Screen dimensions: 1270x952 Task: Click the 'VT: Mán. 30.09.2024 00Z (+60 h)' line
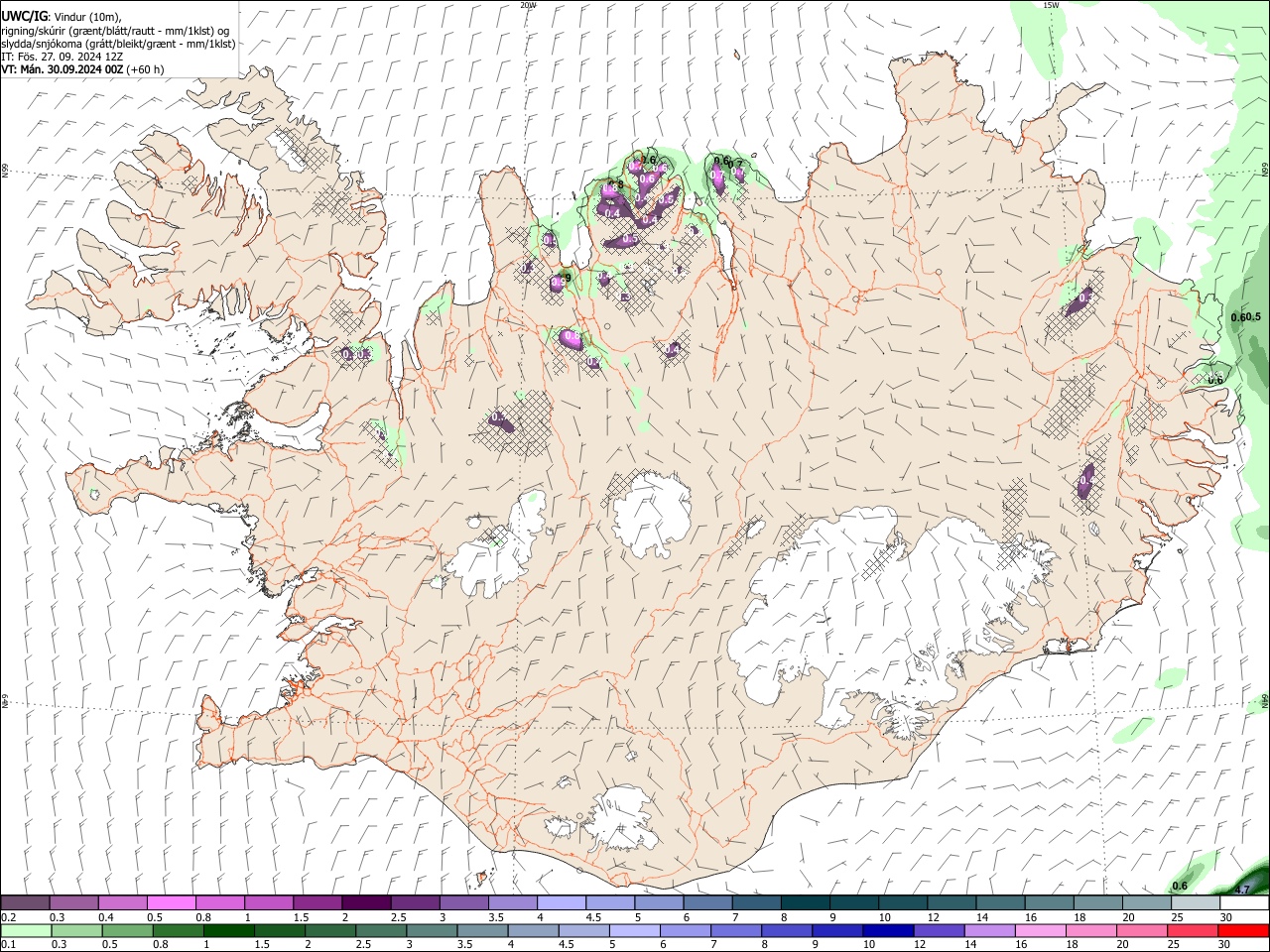click(x=82, y=69)
